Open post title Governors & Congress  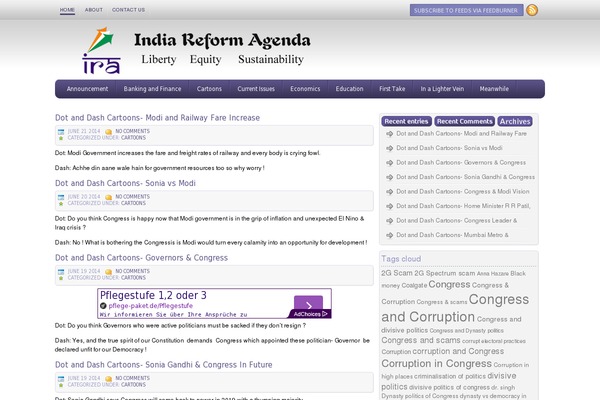[141, 258]
